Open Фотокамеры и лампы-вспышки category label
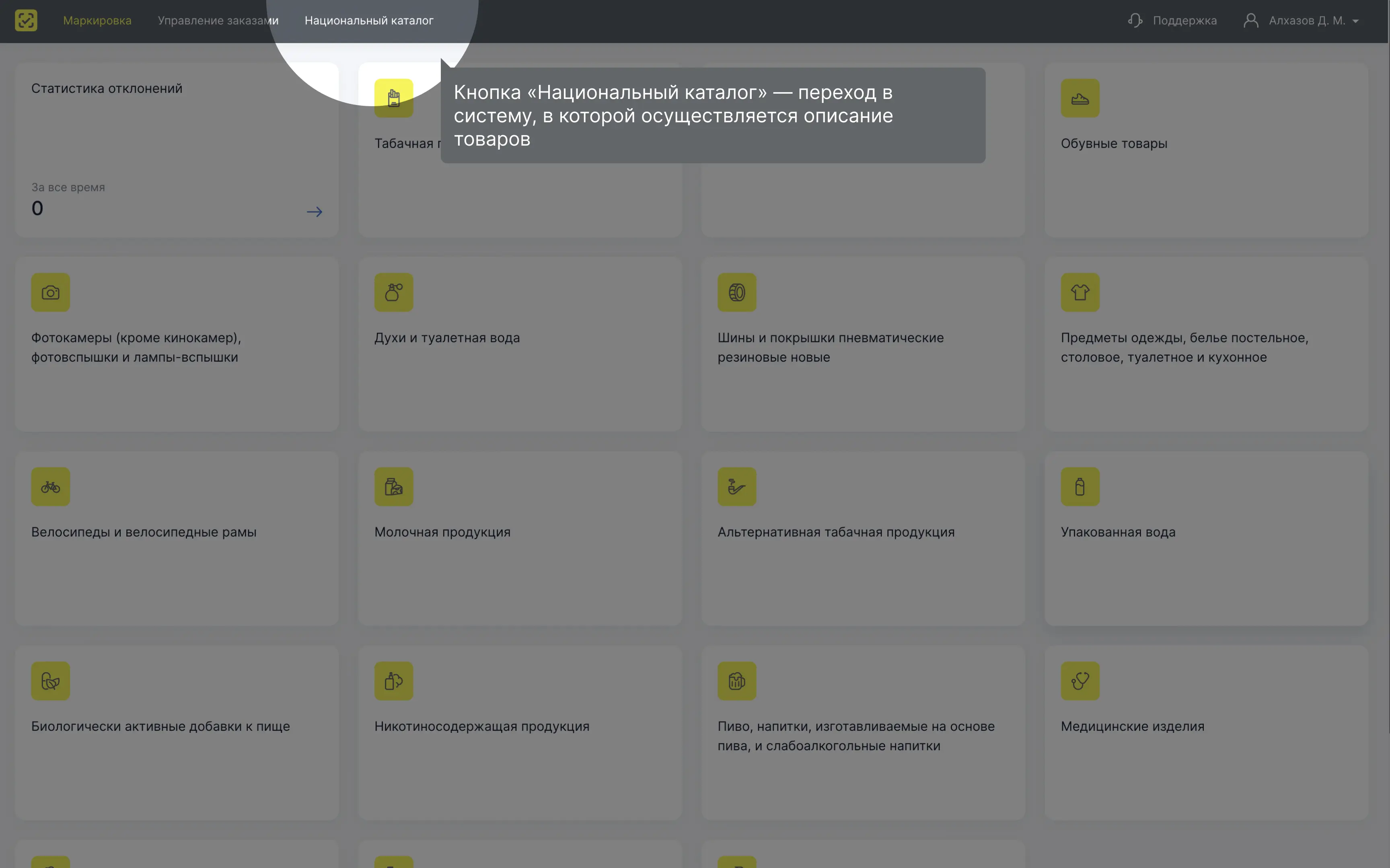Screen dimensions: 1390x868 tap(136, 347)
